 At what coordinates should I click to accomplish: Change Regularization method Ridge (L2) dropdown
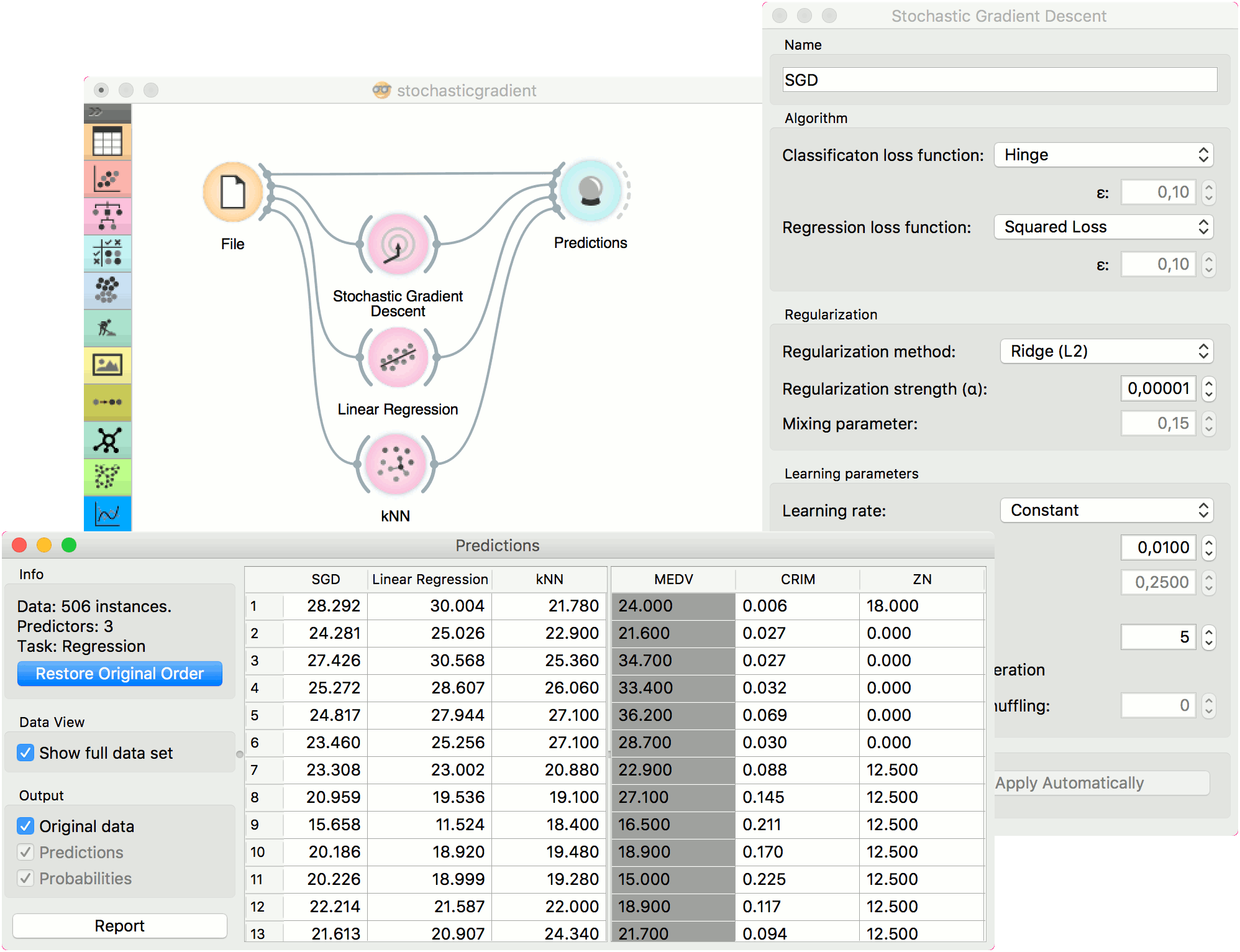point(1106,351)
